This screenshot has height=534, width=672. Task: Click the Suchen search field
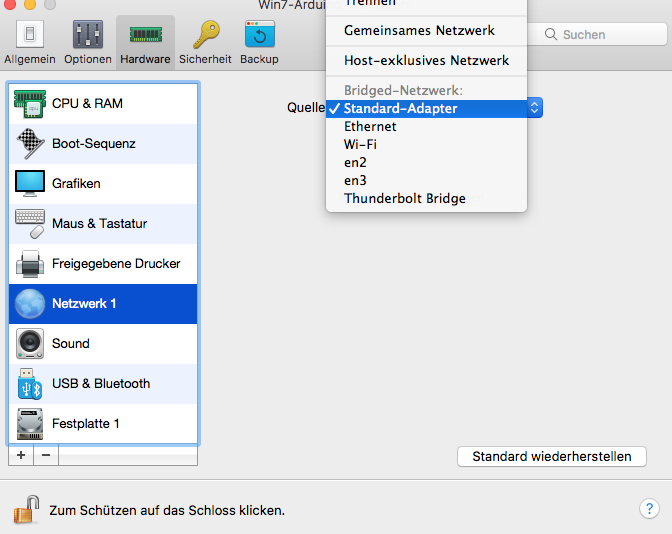point(599,34)
